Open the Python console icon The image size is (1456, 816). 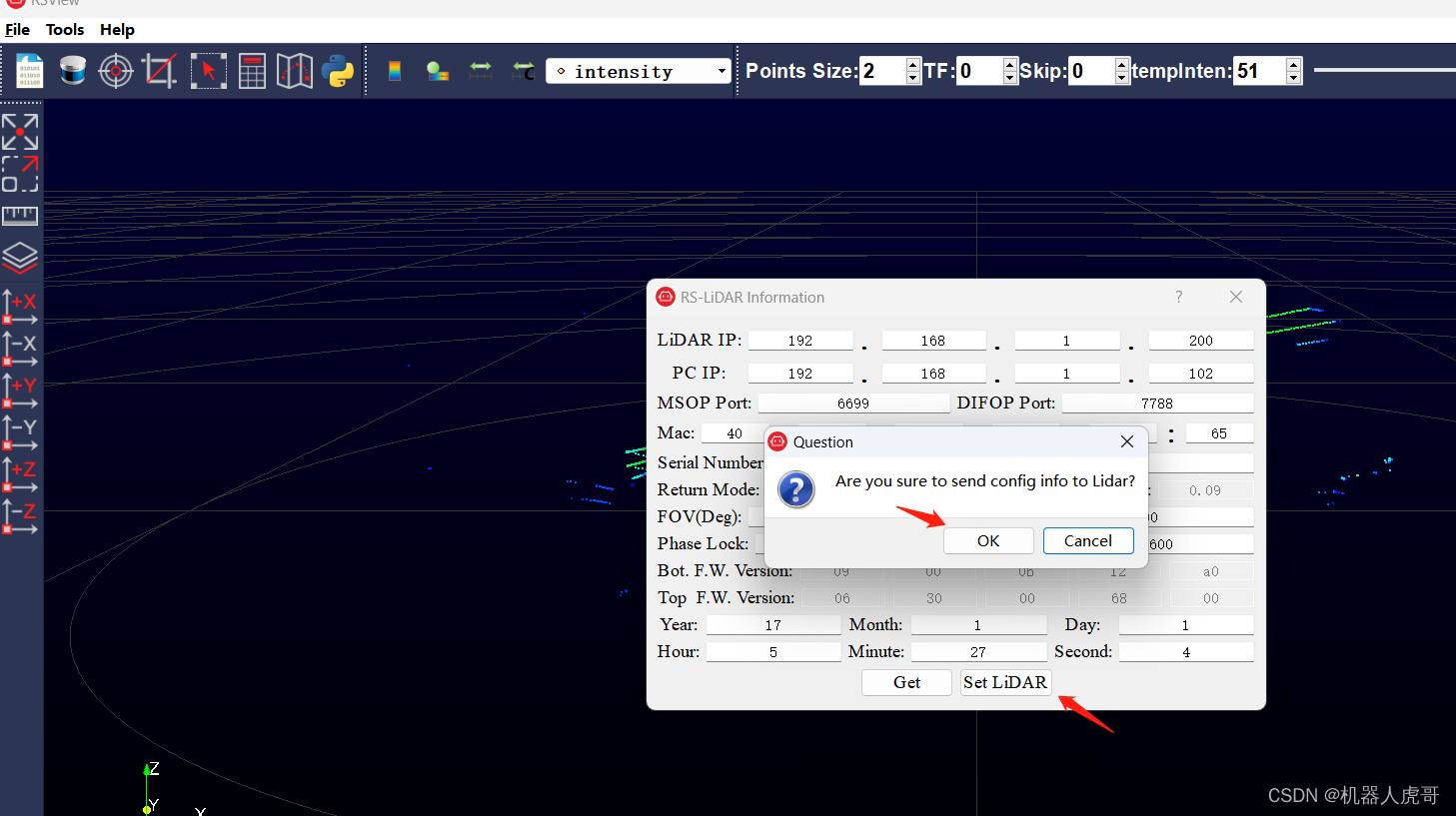[338, 71]
